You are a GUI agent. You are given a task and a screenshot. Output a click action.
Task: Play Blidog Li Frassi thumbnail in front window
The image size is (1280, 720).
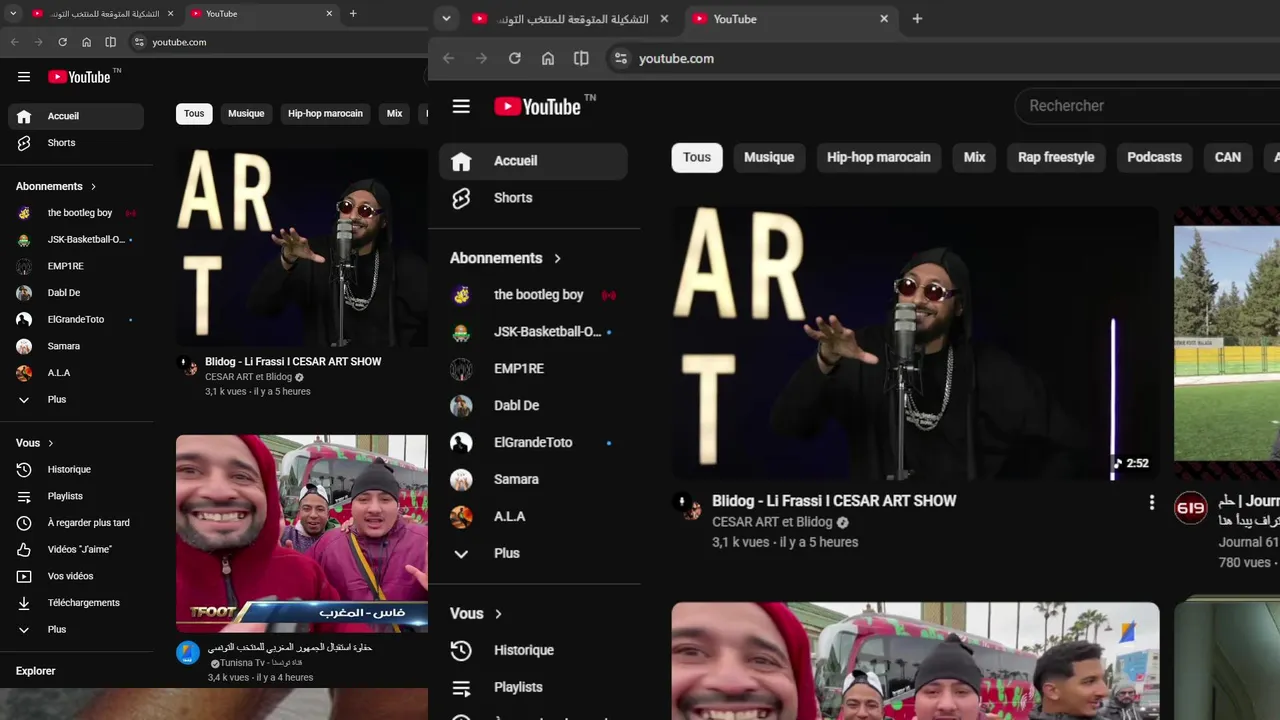915,344
